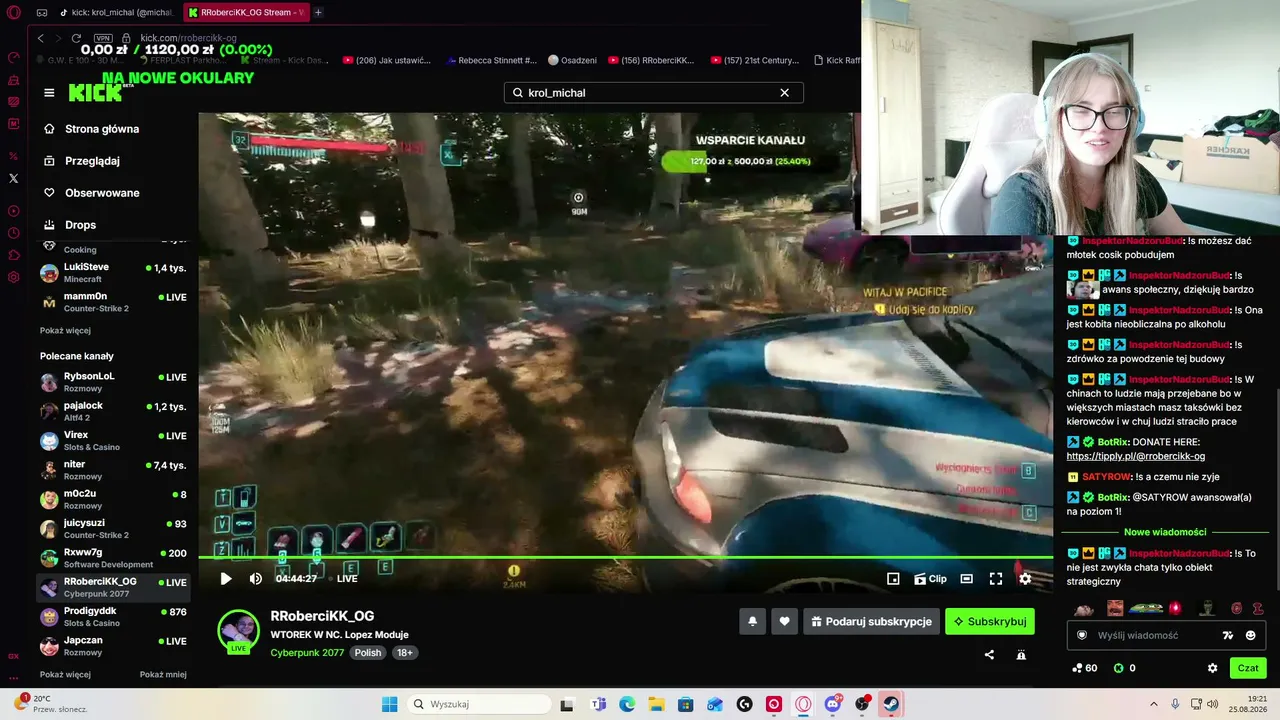The image size is (1280, 720).
Task: Open Japczan channel in sidebar
Action: (113, 646)
